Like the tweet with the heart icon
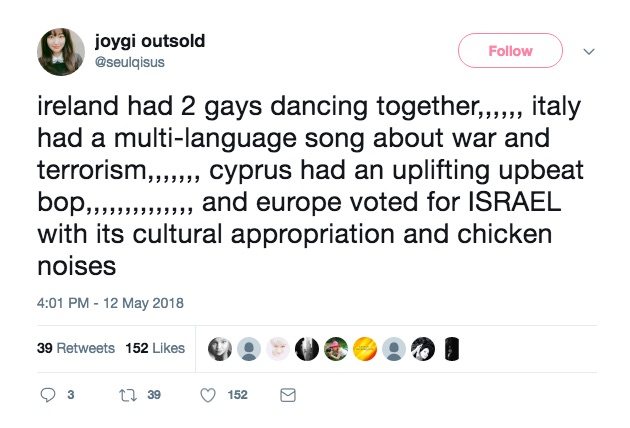630x428 pixels. pos(208,395)
